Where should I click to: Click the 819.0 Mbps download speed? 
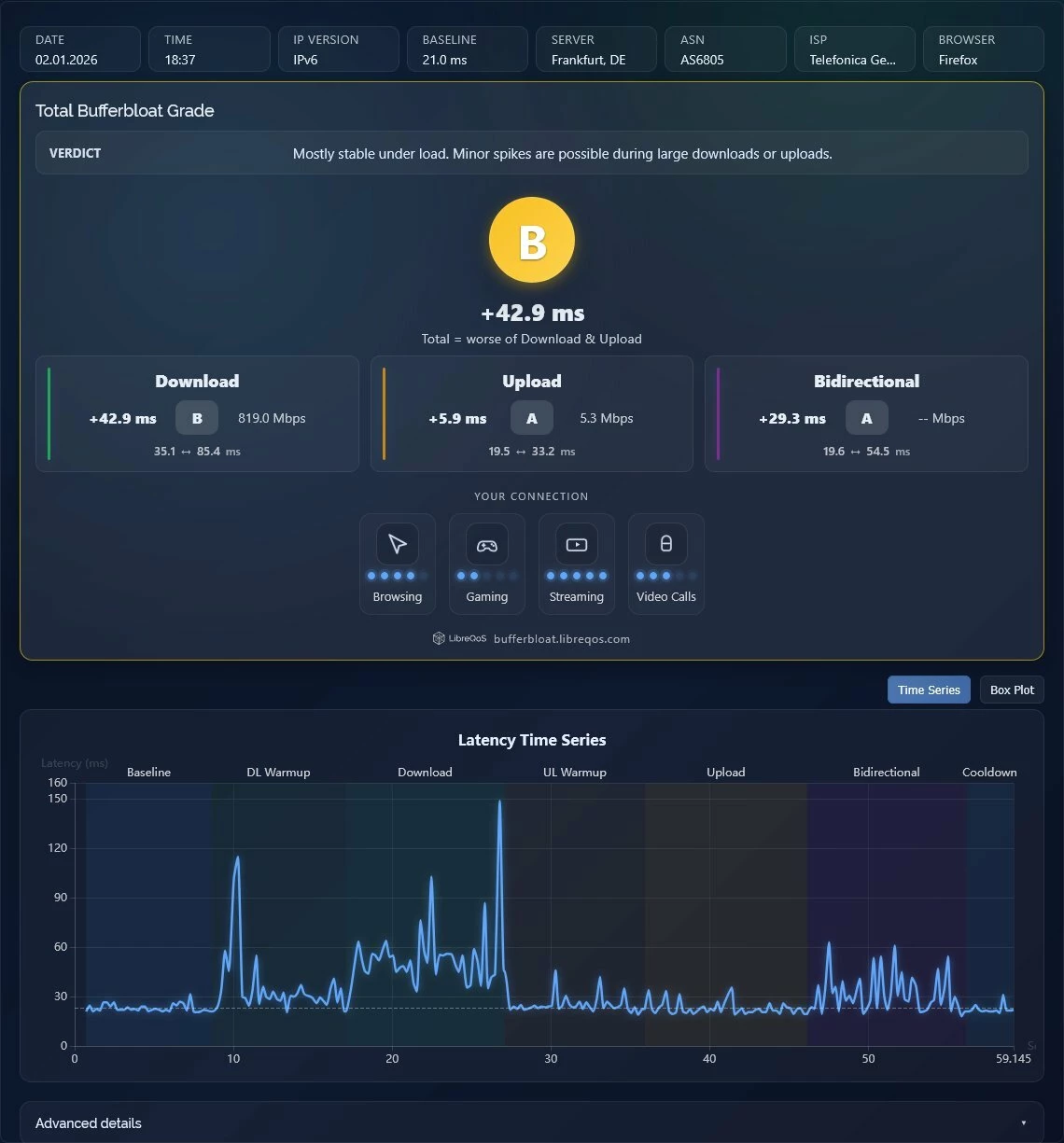272,418
